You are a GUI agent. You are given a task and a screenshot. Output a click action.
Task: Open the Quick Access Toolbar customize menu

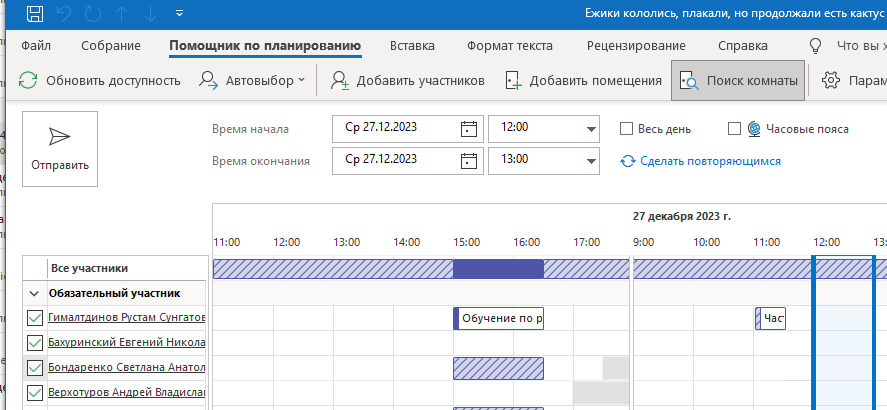[179, 13]
